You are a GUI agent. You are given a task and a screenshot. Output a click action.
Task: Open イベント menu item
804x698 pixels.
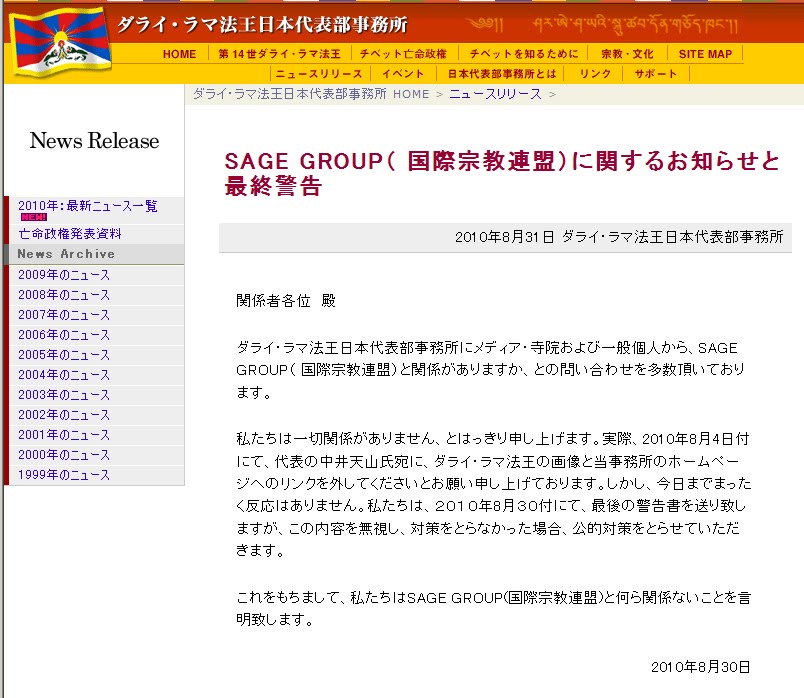(403, 74)
